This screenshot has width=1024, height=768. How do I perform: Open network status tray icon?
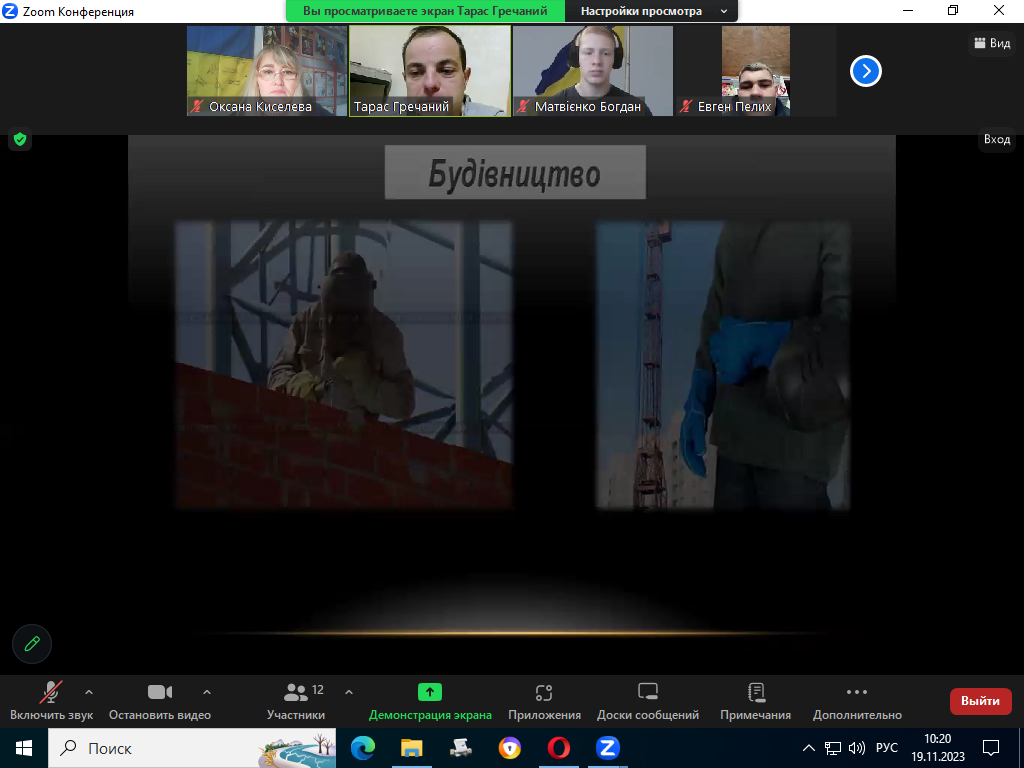[x=833, y=748]
